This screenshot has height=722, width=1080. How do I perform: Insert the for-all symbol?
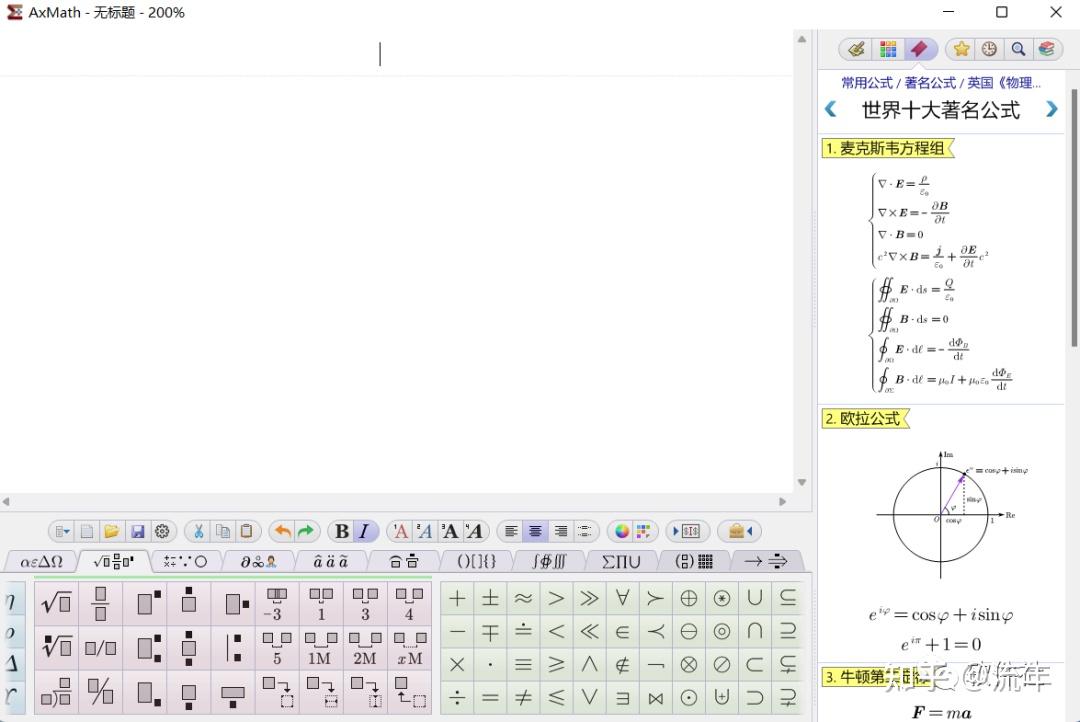click(622, 598)
